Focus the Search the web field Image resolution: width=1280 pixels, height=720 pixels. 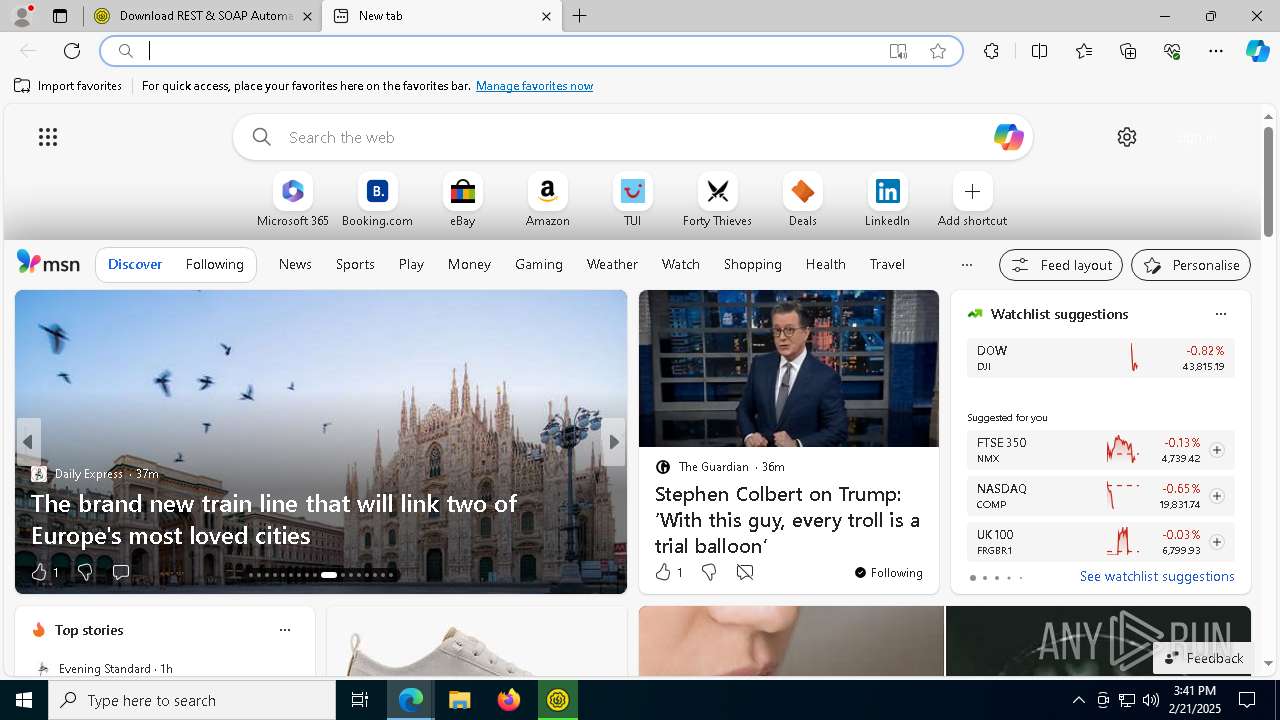pos(633,137)
